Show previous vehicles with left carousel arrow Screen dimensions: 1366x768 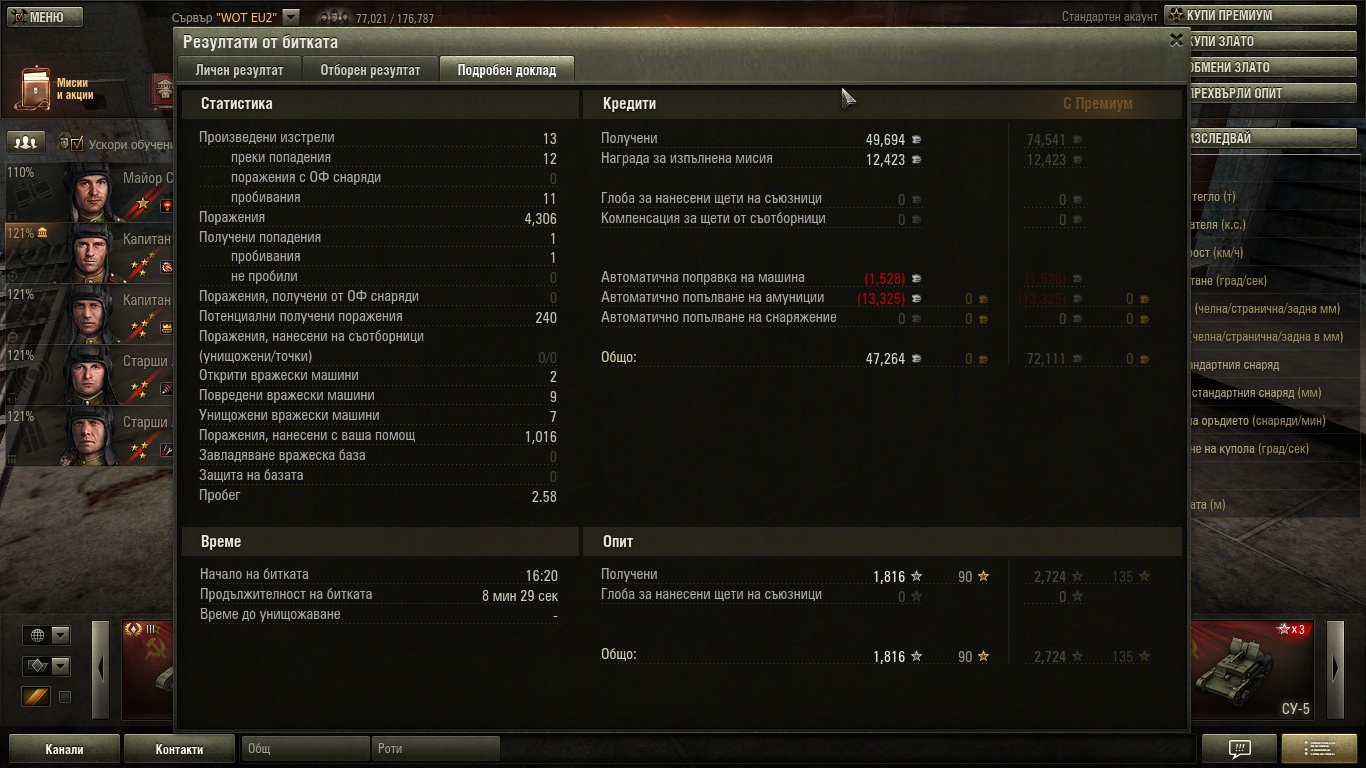[100, 670]
